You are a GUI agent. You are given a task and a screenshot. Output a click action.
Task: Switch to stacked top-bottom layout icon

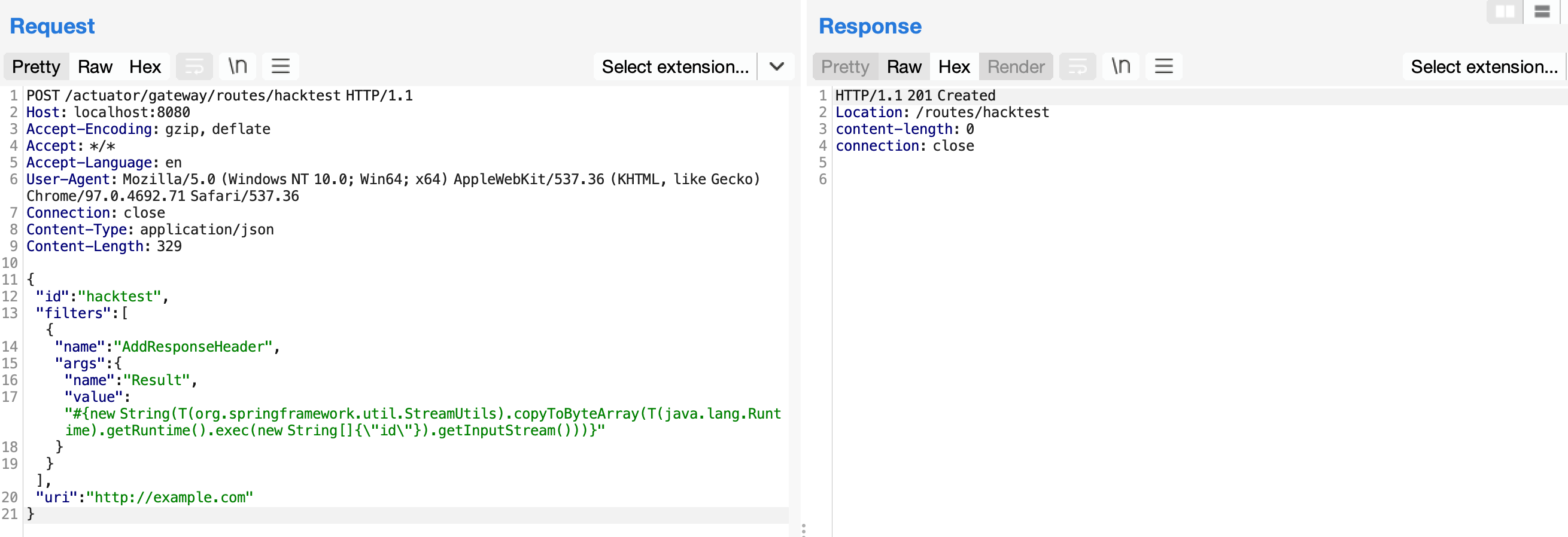pyautogui.click(x=1542, y=11)
